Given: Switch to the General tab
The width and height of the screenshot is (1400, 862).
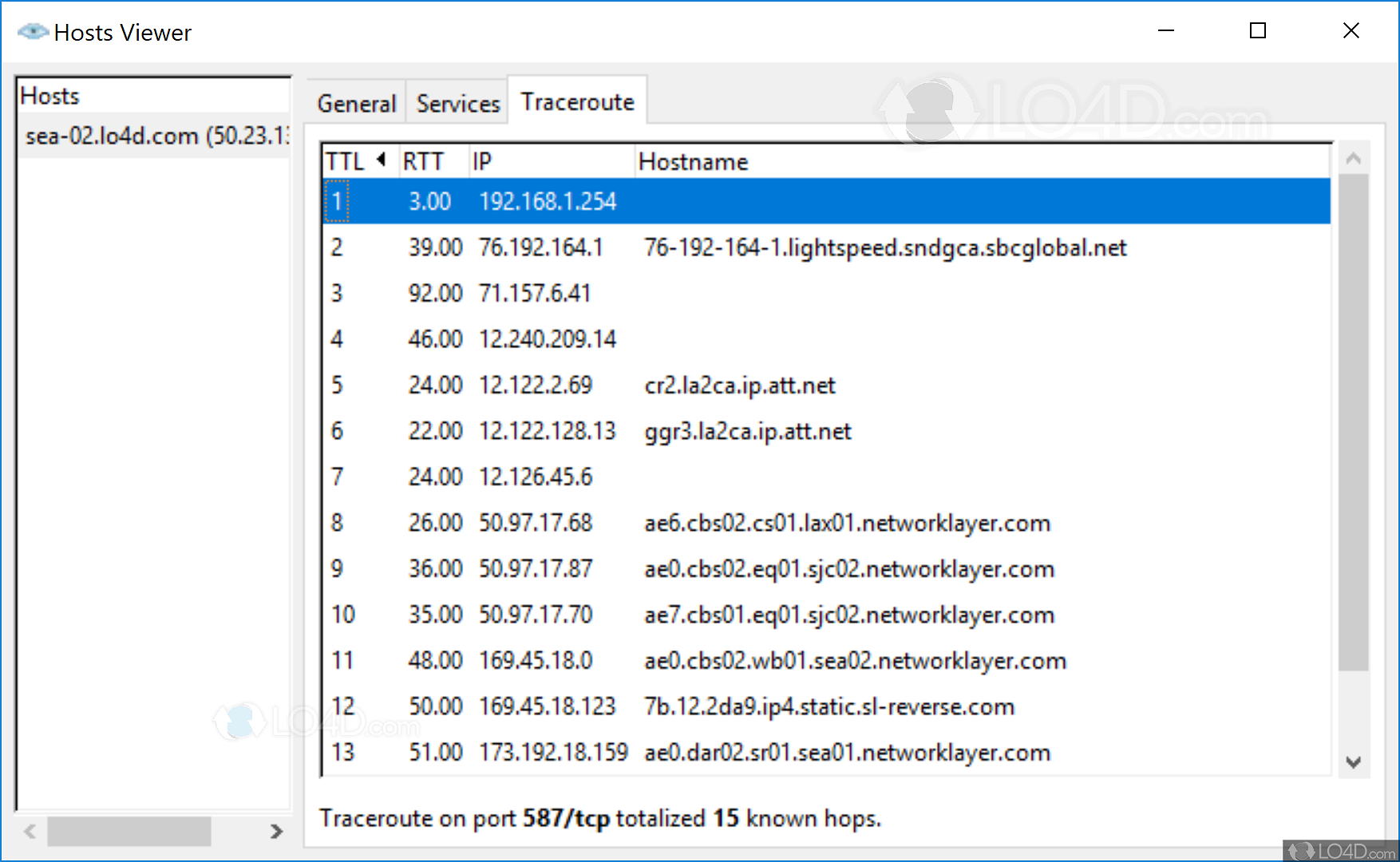Looking at the screenshot, I should click(356, 102).
